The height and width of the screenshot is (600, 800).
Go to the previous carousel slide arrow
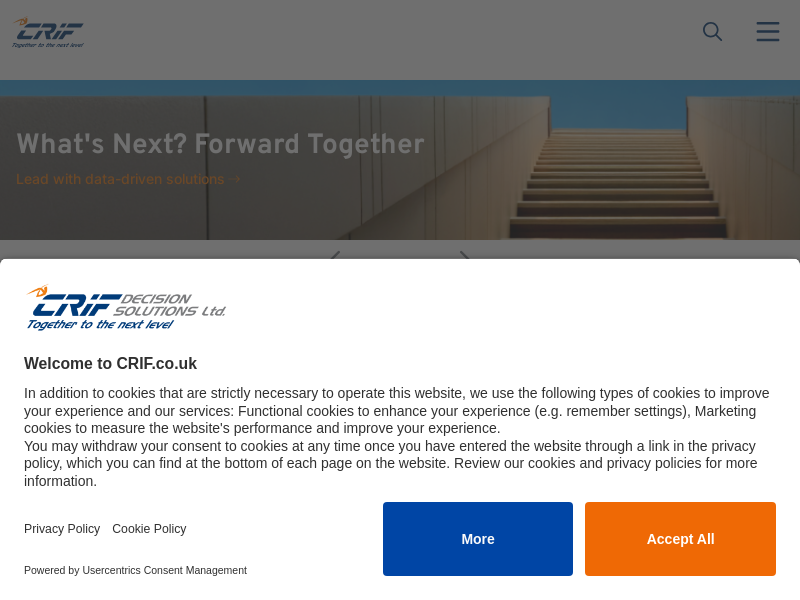[335, 254]
